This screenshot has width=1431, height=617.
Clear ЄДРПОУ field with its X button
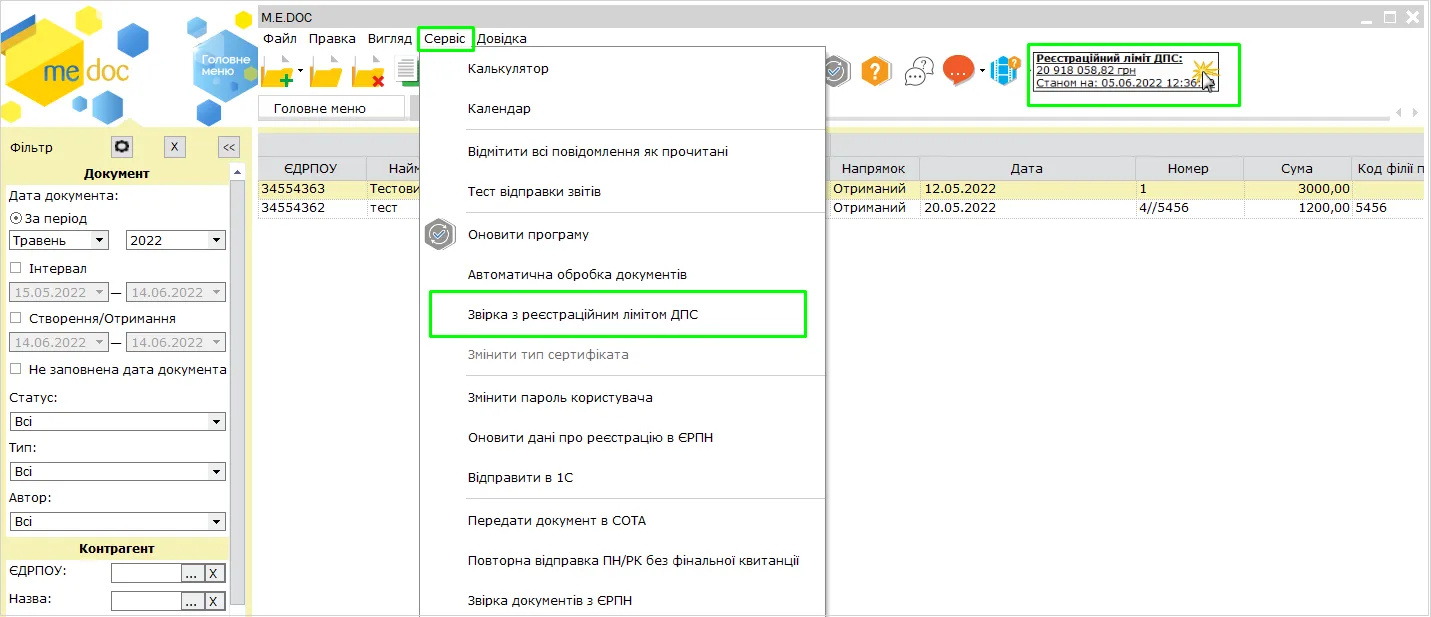[x=215, y=573]
